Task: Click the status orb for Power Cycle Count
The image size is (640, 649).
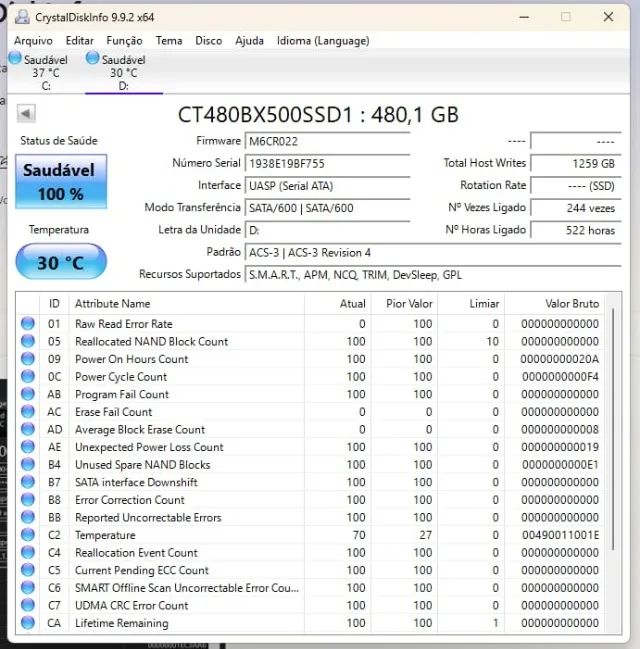Action: point(28,376)
